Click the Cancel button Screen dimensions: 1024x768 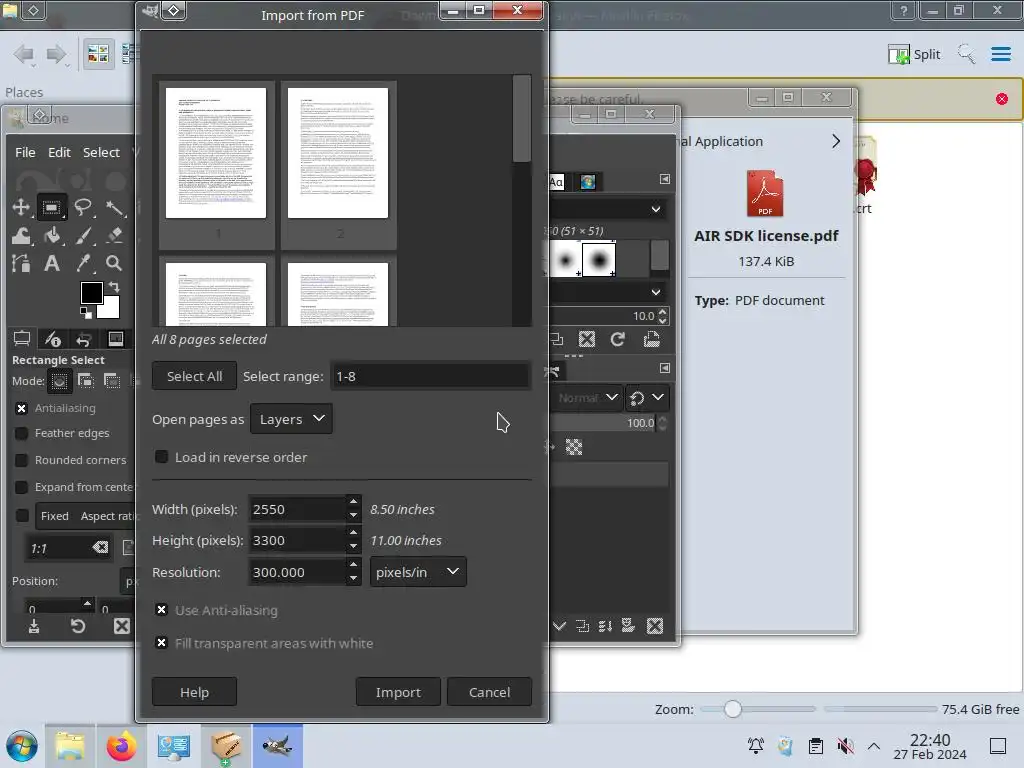click(490, 692)
